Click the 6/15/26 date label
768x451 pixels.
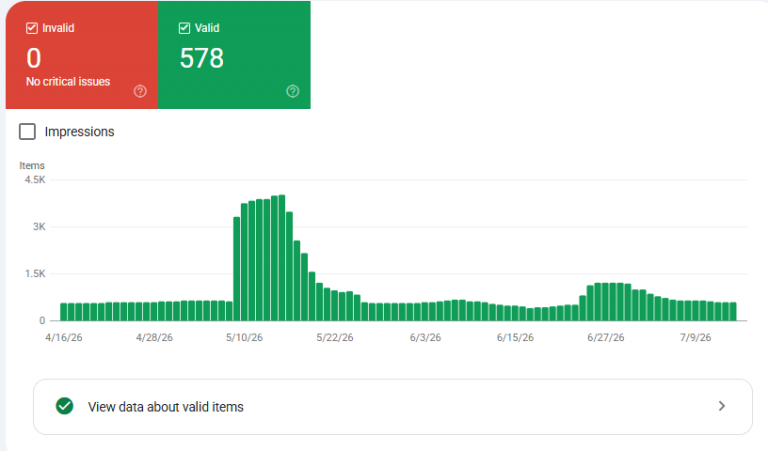[x=515, y=337]
